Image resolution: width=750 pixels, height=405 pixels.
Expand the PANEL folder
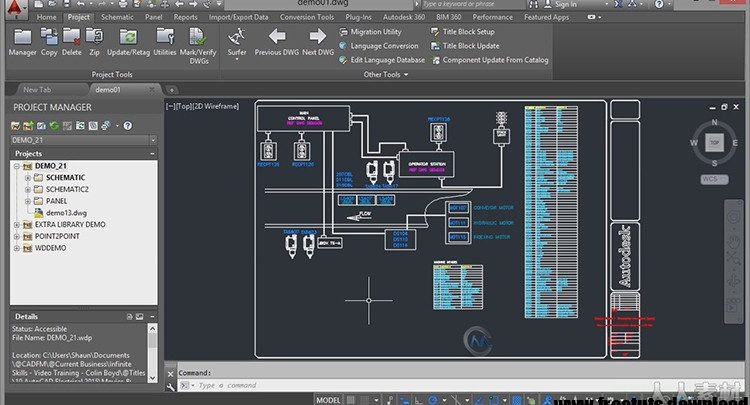pyautogui.click(x=28, y=201)
